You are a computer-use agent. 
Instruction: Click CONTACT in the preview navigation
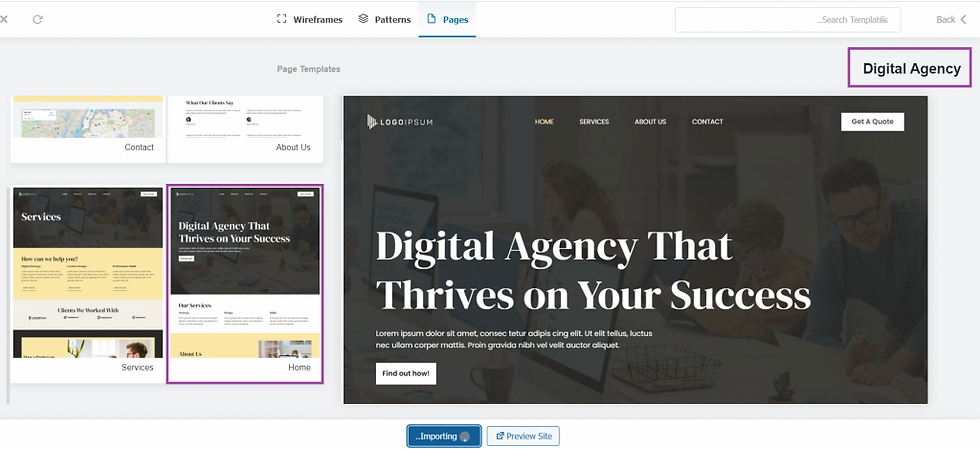(707, 121)
